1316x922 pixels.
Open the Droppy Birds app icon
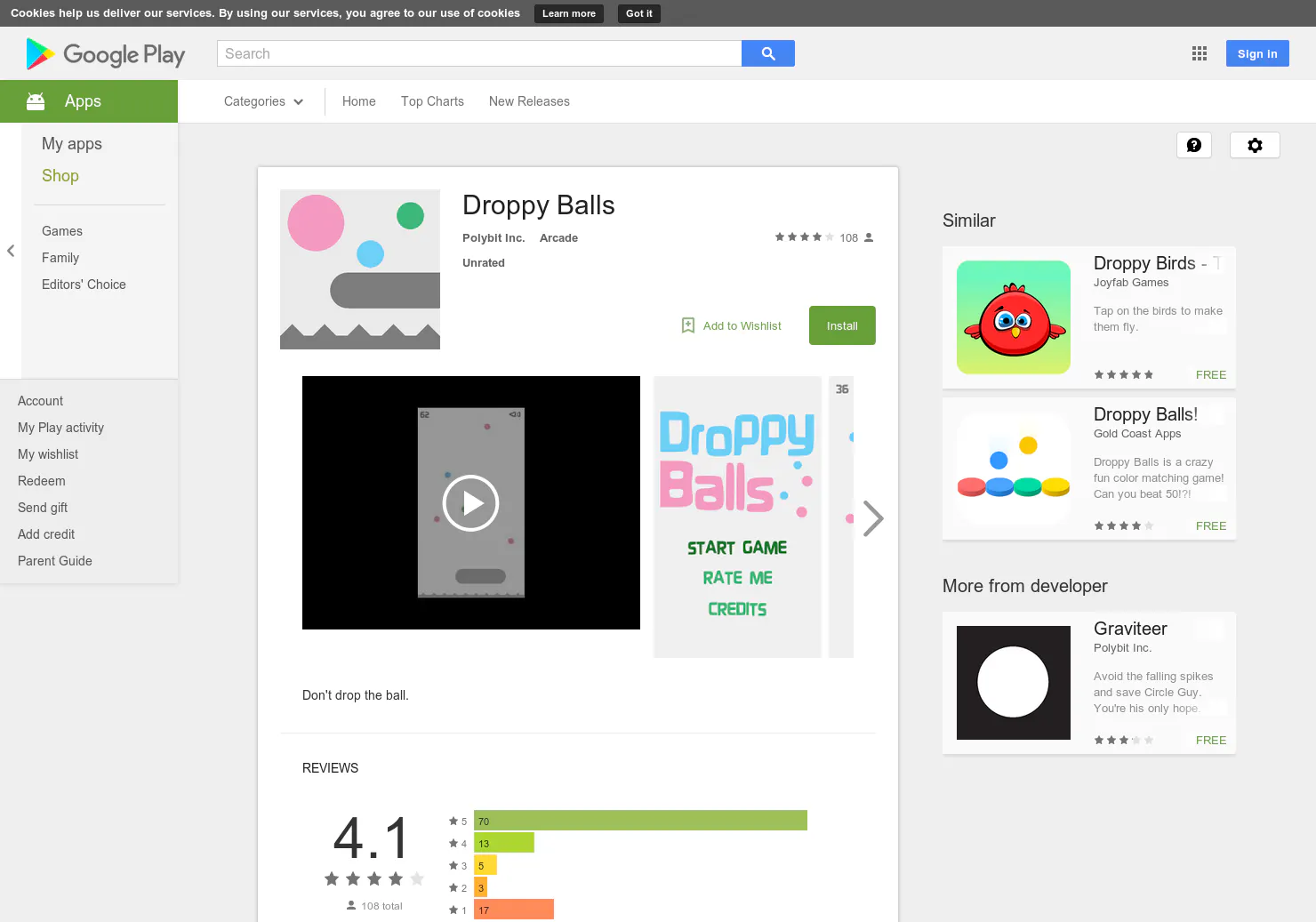click(1014, 317)
